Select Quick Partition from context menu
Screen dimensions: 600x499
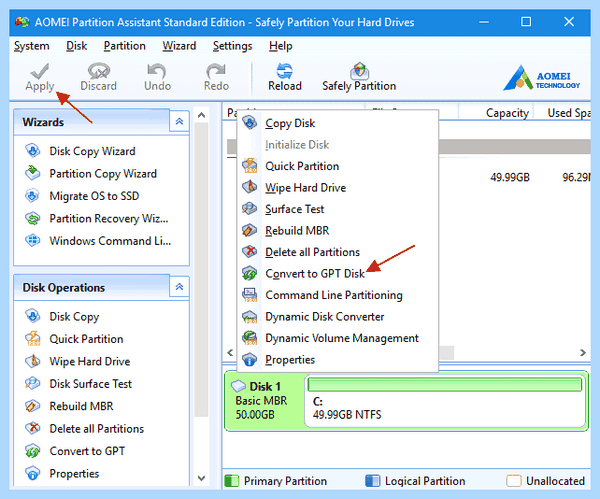pyautogui.click(x=338, y=166)
